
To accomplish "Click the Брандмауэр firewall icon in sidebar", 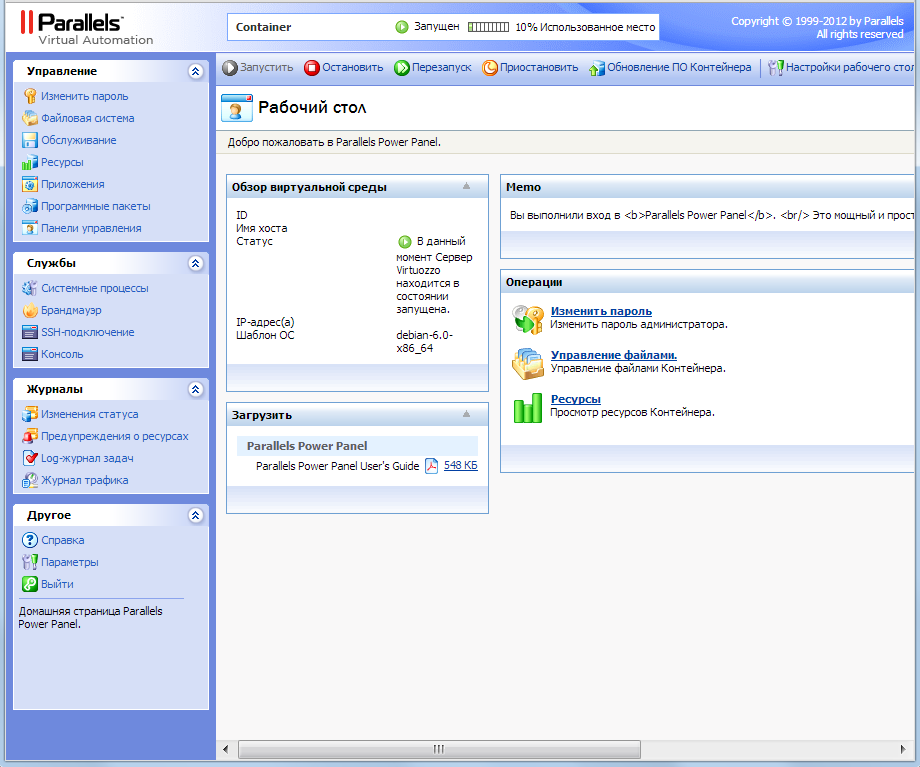I will 30,310.
